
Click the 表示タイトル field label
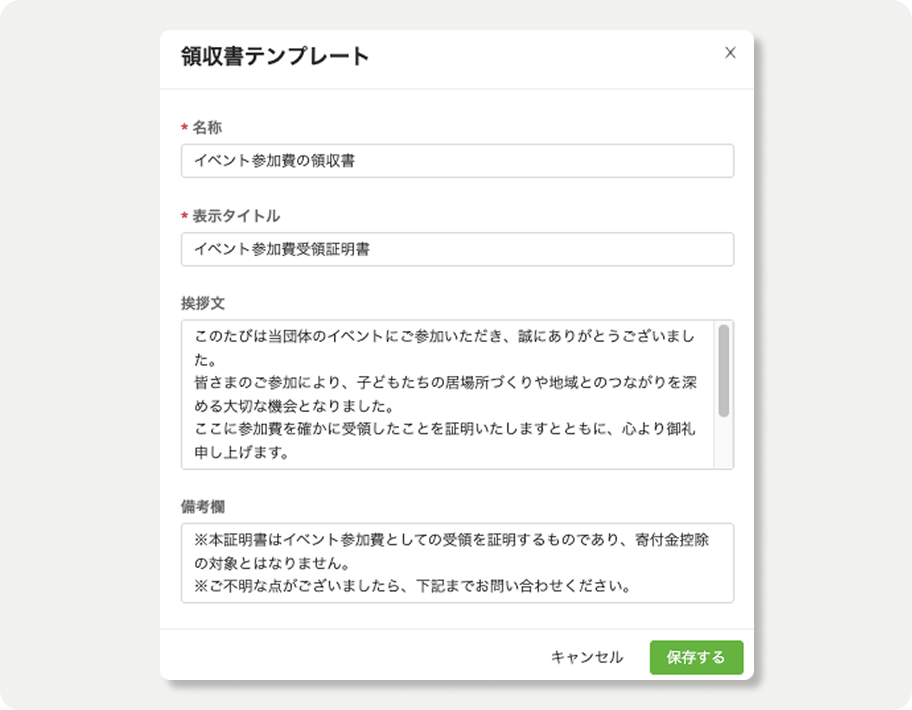pos(236,216)
